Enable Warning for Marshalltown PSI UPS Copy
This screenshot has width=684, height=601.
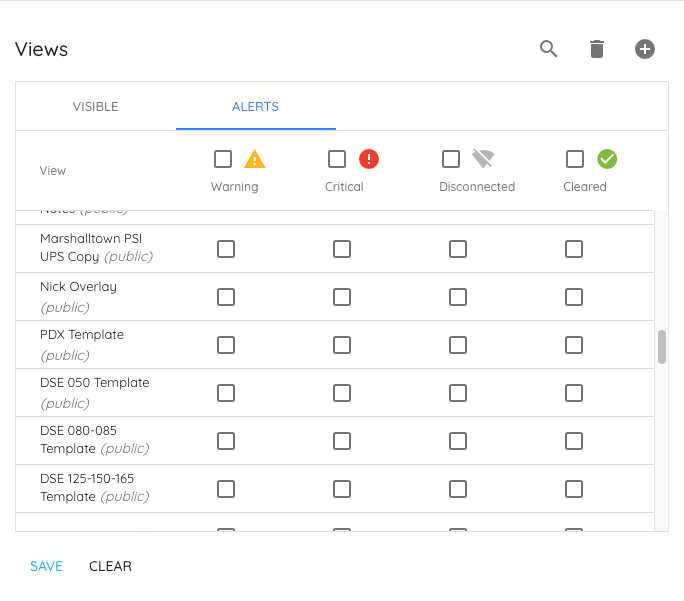pos(226,249)
